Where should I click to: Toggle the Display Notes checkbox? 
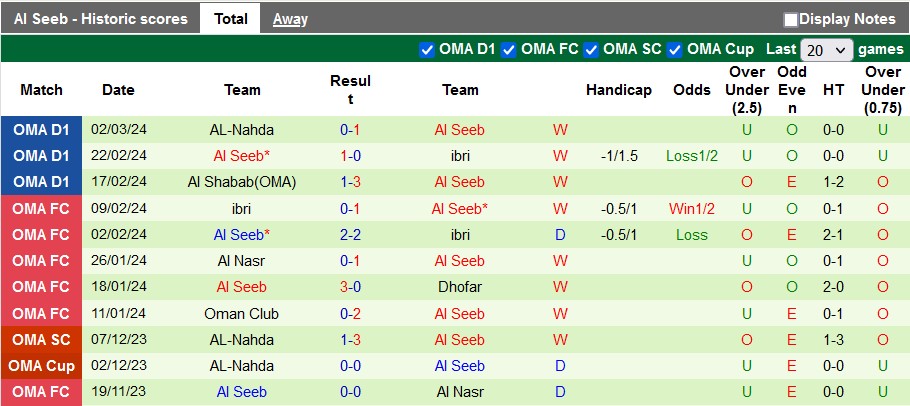click(x=791, y=19)
